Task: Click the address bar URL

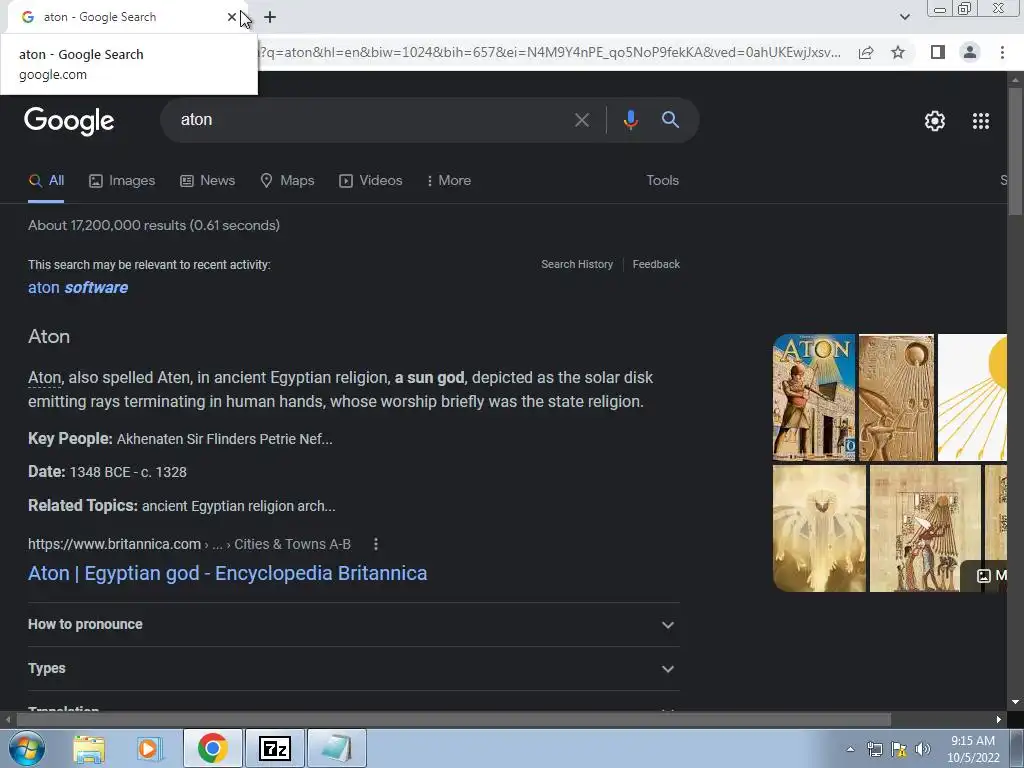Action: [x=550, y=52]
